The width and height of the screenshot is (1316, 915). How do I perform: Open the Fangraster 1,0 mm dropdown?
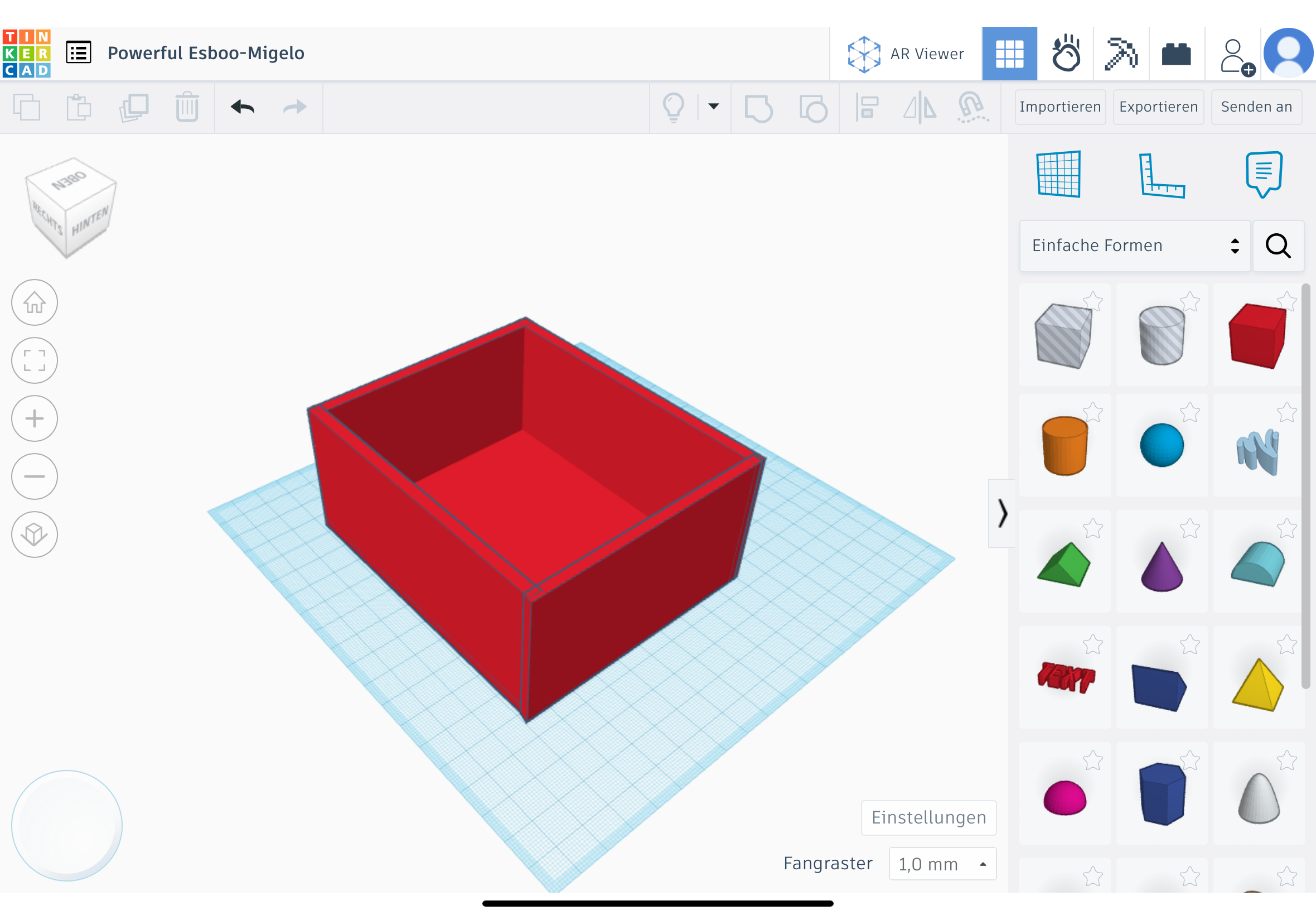[943, 864]
